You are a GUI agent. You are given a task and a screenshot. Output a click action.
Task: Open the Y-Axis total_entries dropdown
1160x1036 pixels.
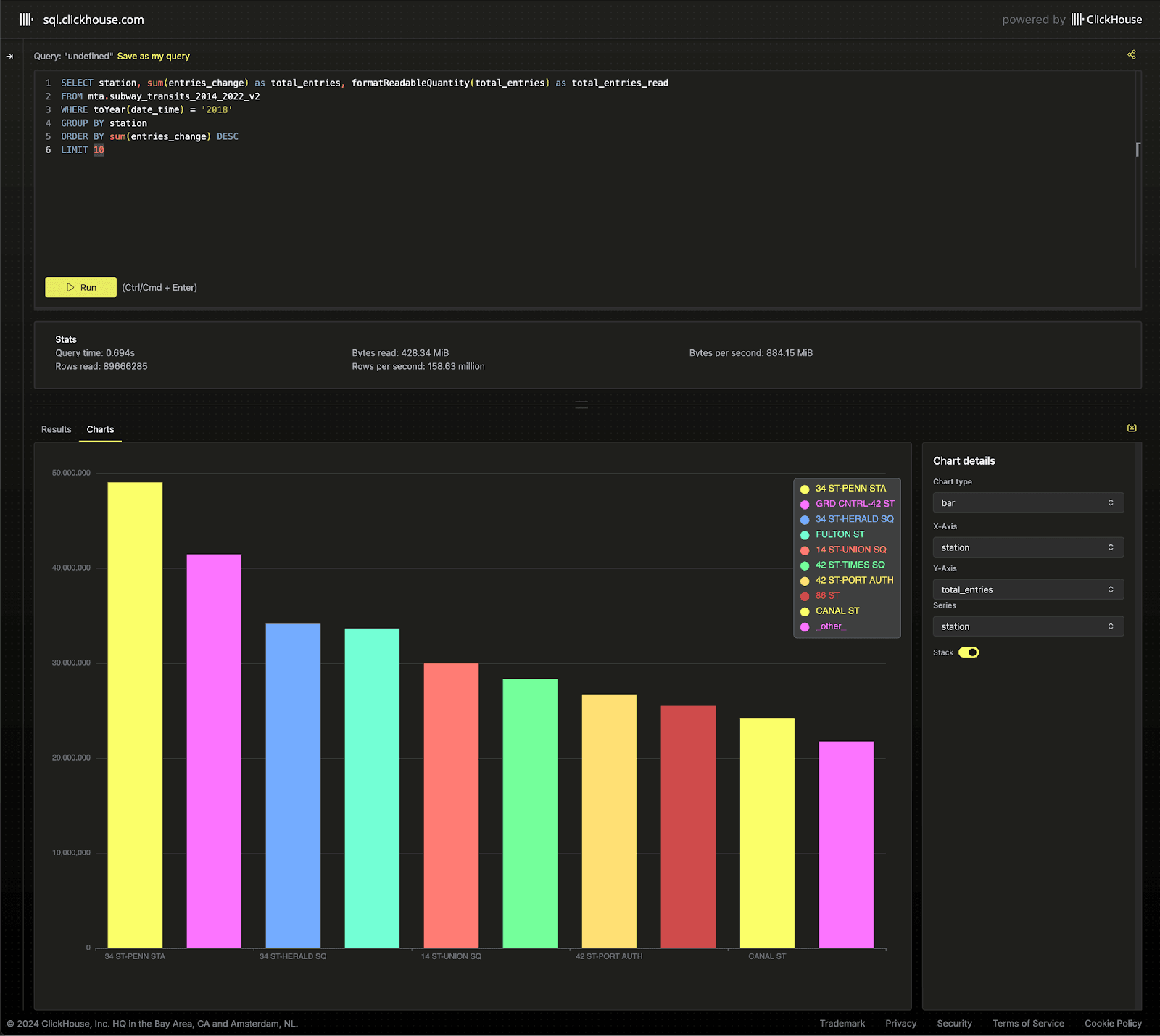pyautogui.click(x=1027, y=589)
